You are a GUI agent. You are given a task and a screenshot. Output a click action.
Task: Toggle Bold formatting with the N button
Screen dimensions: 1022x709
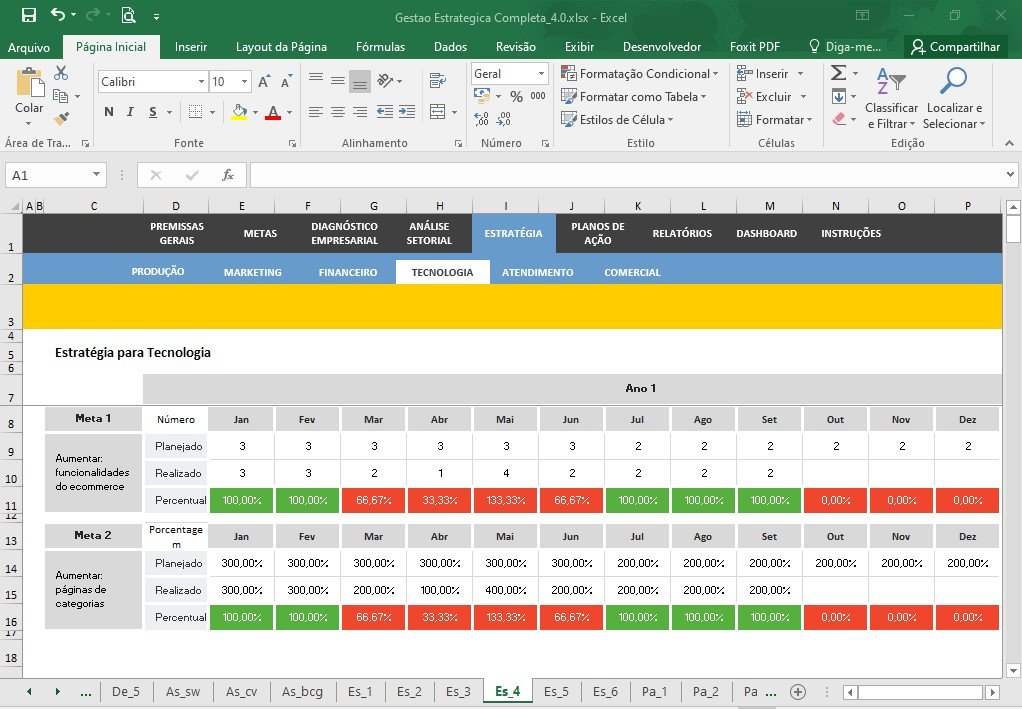(x=109, y=112)
